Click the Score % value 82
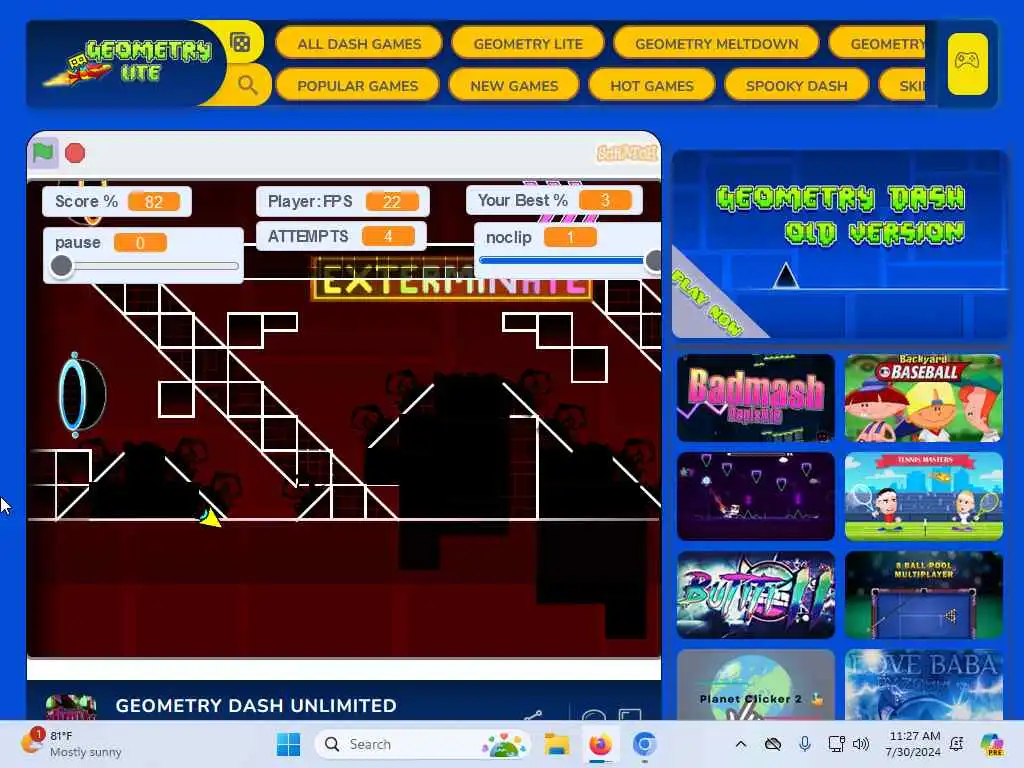1024x768 pixels. tap(153, 201)
